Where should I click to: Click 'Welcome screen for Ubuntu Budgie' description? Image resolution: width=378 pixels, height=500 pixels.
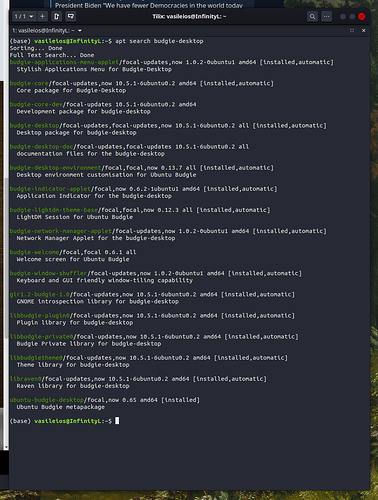[73, 259]
